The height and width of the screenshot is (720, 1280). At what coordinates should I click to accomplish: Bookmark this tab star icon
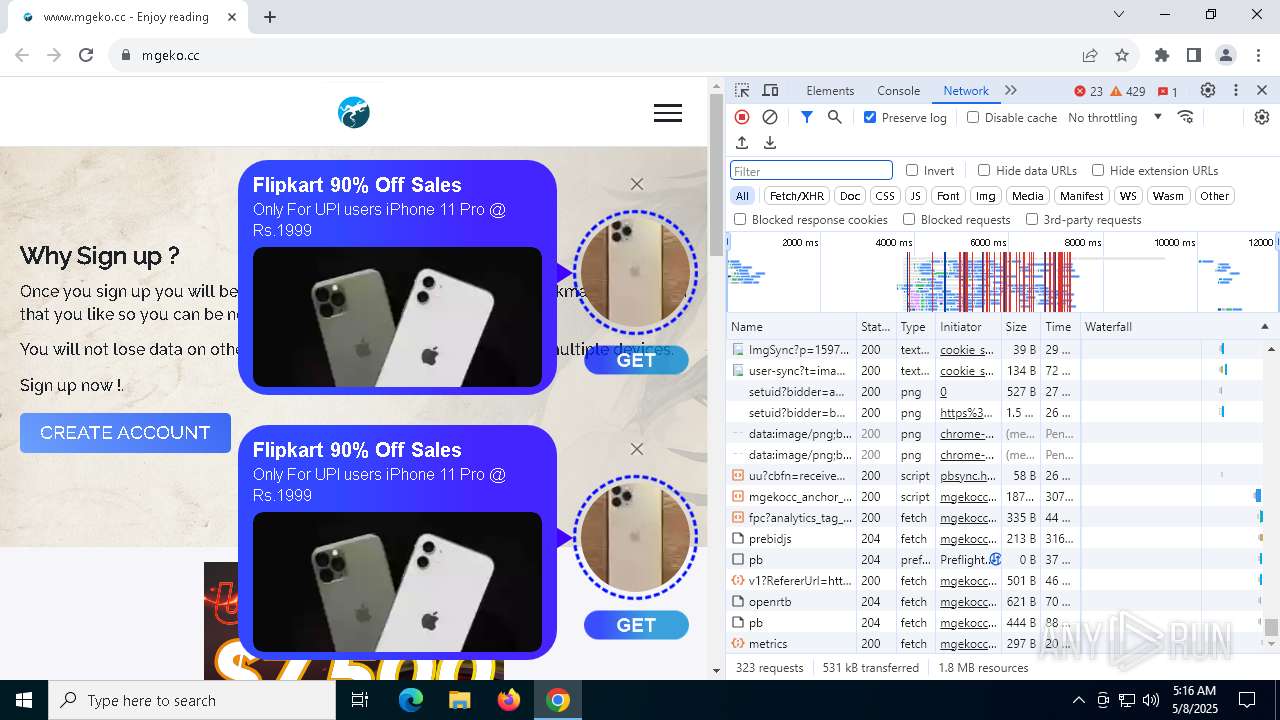pyautogui.click(x=1122, y=55)
